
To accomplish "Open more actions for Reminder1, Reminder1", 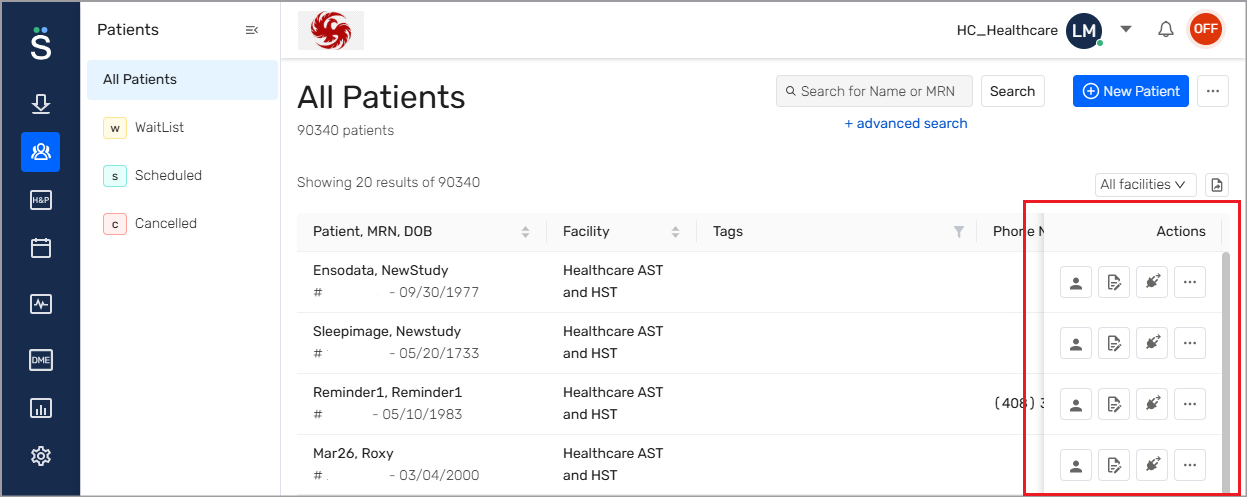I will (1190, 404).
